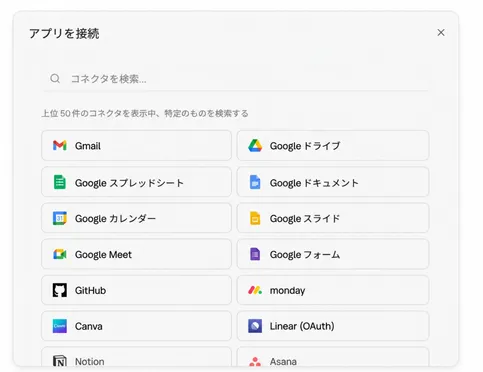The width and height of the screenshot is (483, 372).
Task: Click the monday label text
Action: pos(287,291)
